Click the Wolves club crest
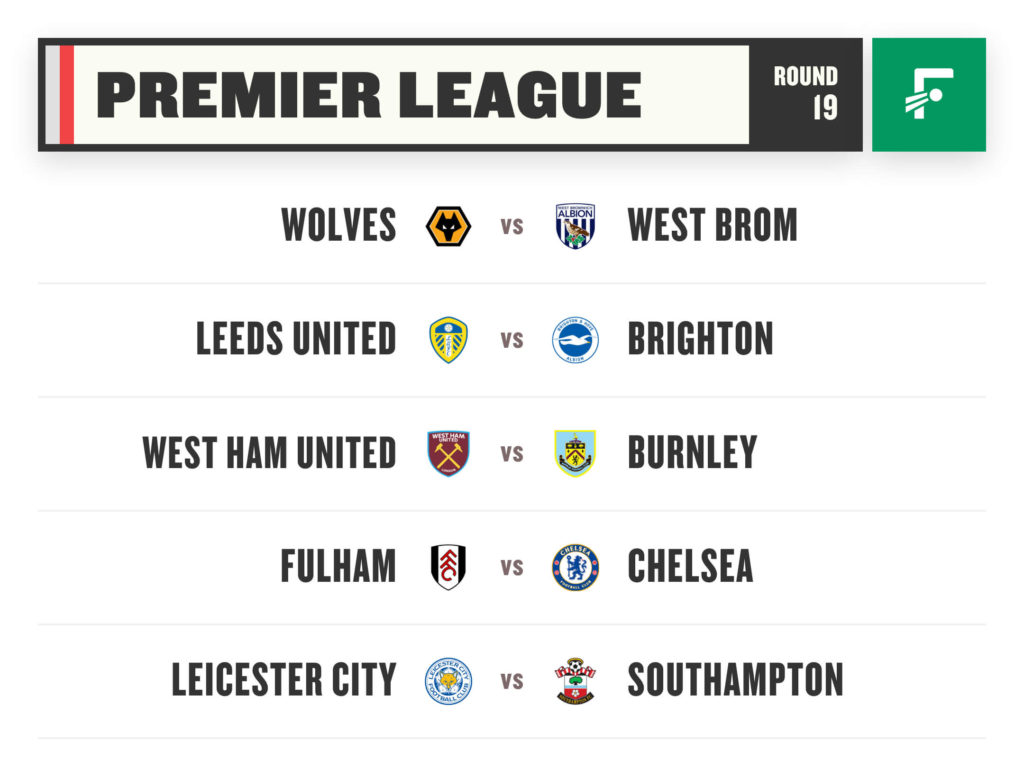The image size is (1024, 777). pyautogui.click(x=448, y=226)
